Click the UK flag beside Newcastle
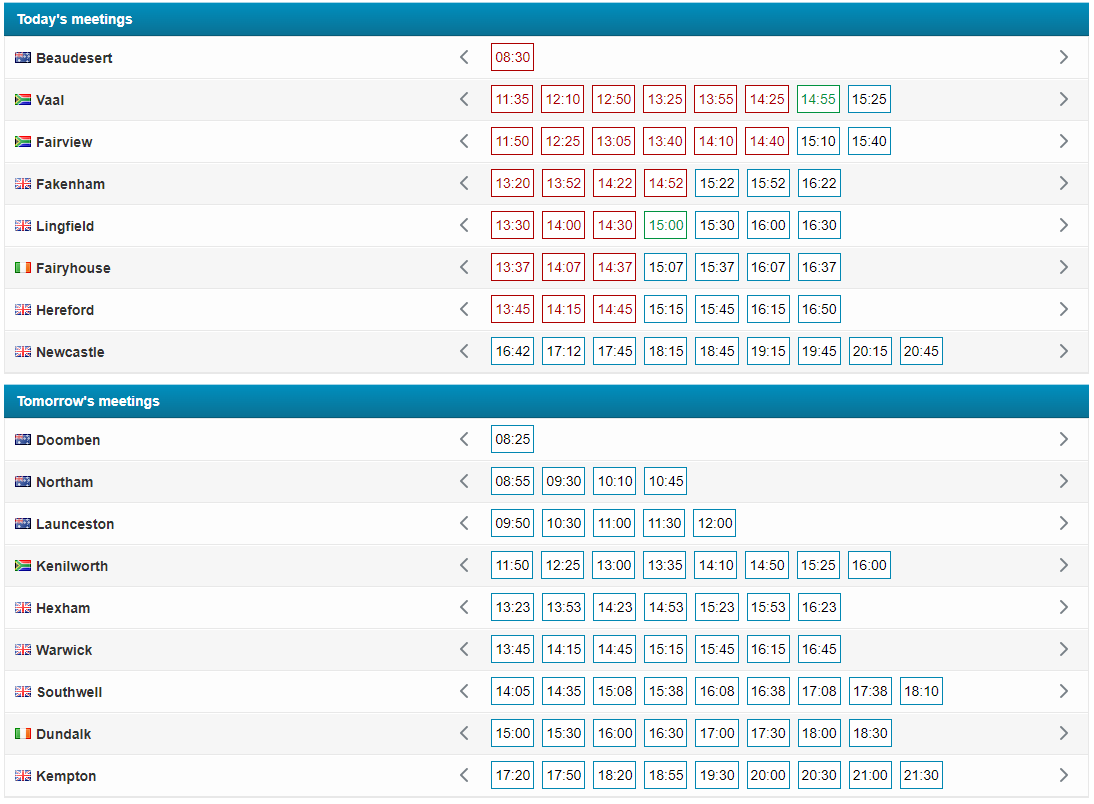Screen dimensions: 1094x804 23,351
